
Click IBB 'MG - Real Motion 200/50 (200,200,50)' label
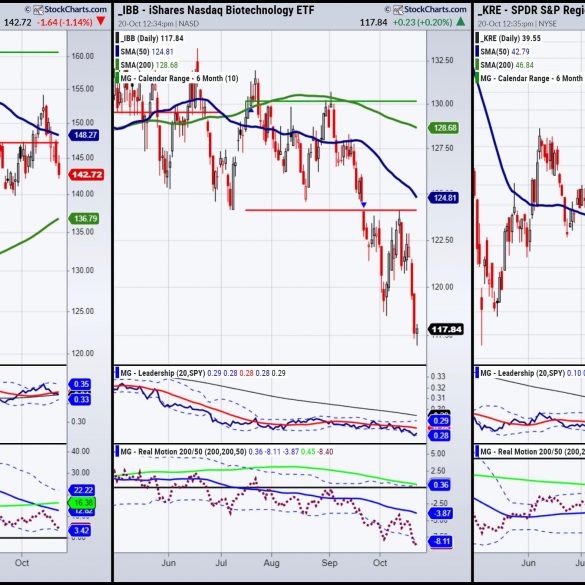(x=183, y=451)
